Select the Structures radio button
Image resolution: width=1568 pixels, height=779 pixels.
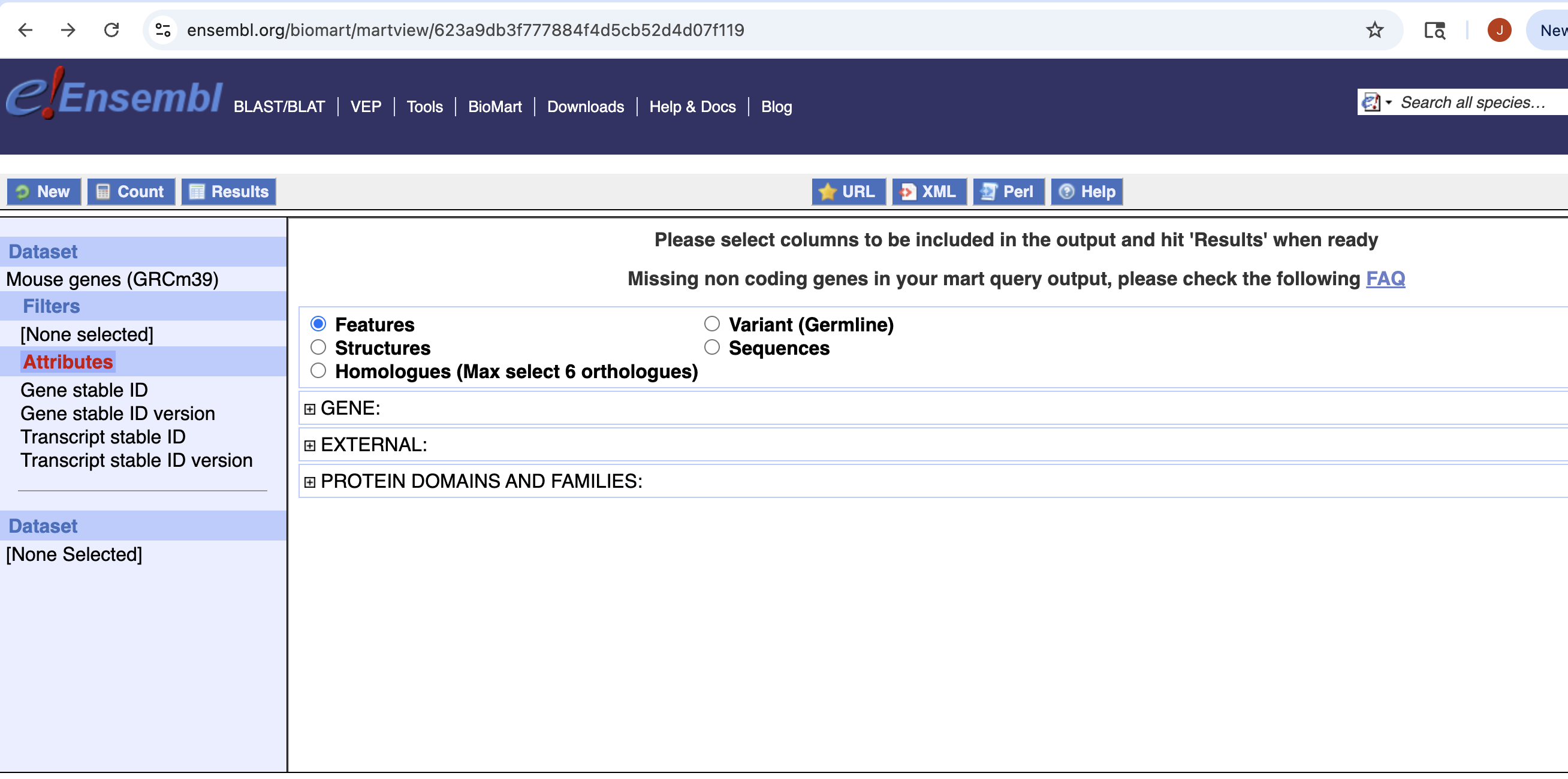pyautogui.click(x=318, y=348)
